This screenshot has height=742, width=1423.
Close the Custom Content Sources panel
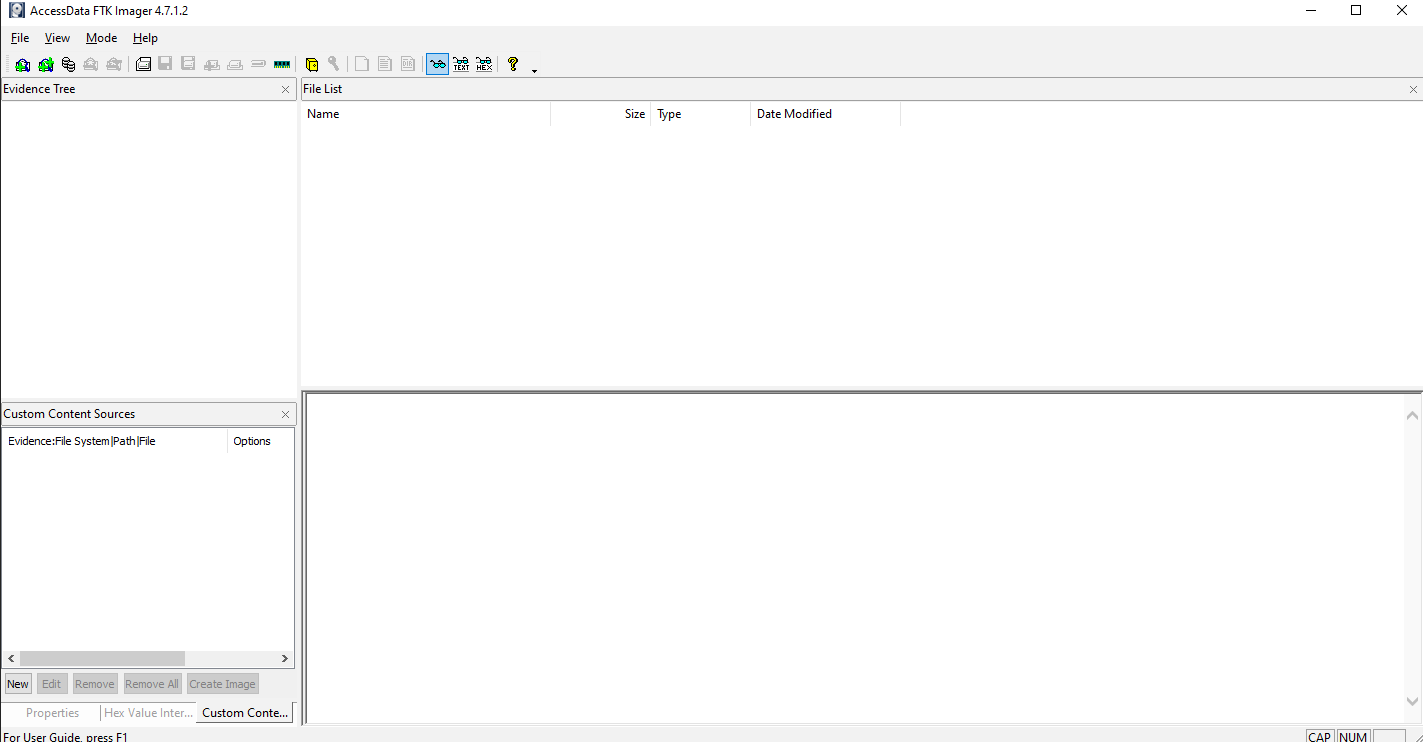click(285, 414)
